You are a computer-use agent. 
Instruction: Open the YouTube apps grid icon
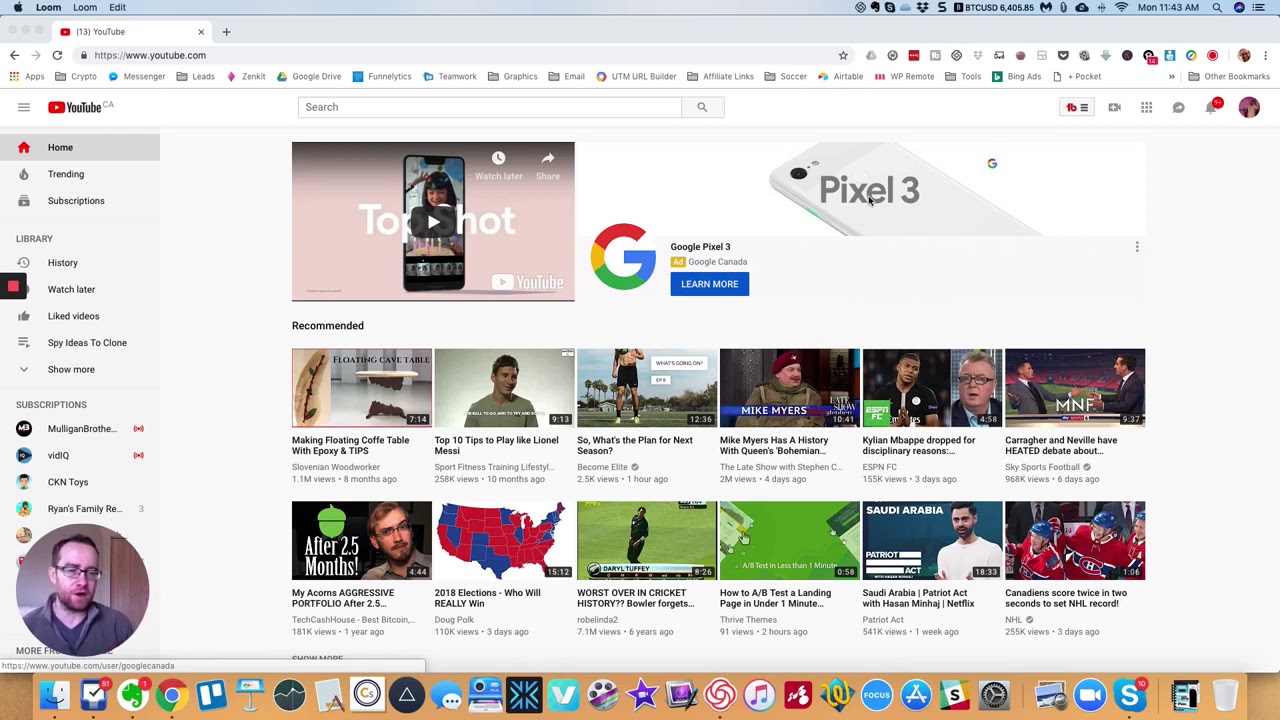pyautogui.click(x=1146, y=107)
